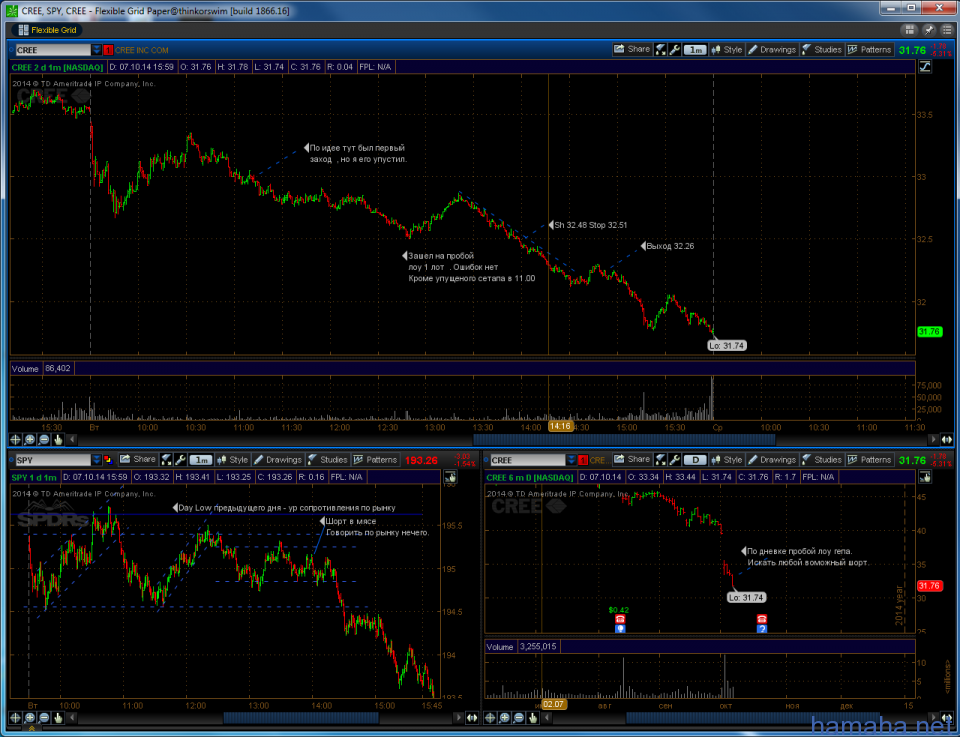Select pan hand tool under top chart
This screenshot has width=960, height=737.
58,439
